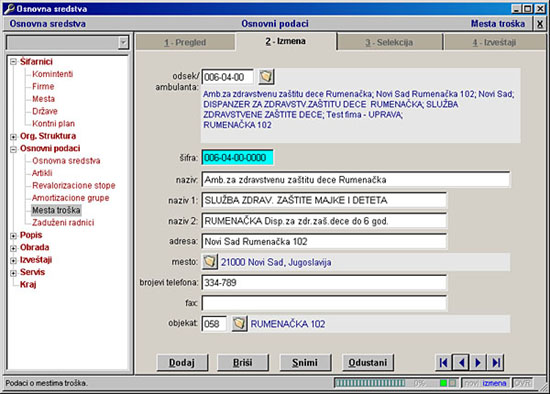Select Firme in the tree
The height and width of the screenshot is (394, 550).
(x=43, y=86)
